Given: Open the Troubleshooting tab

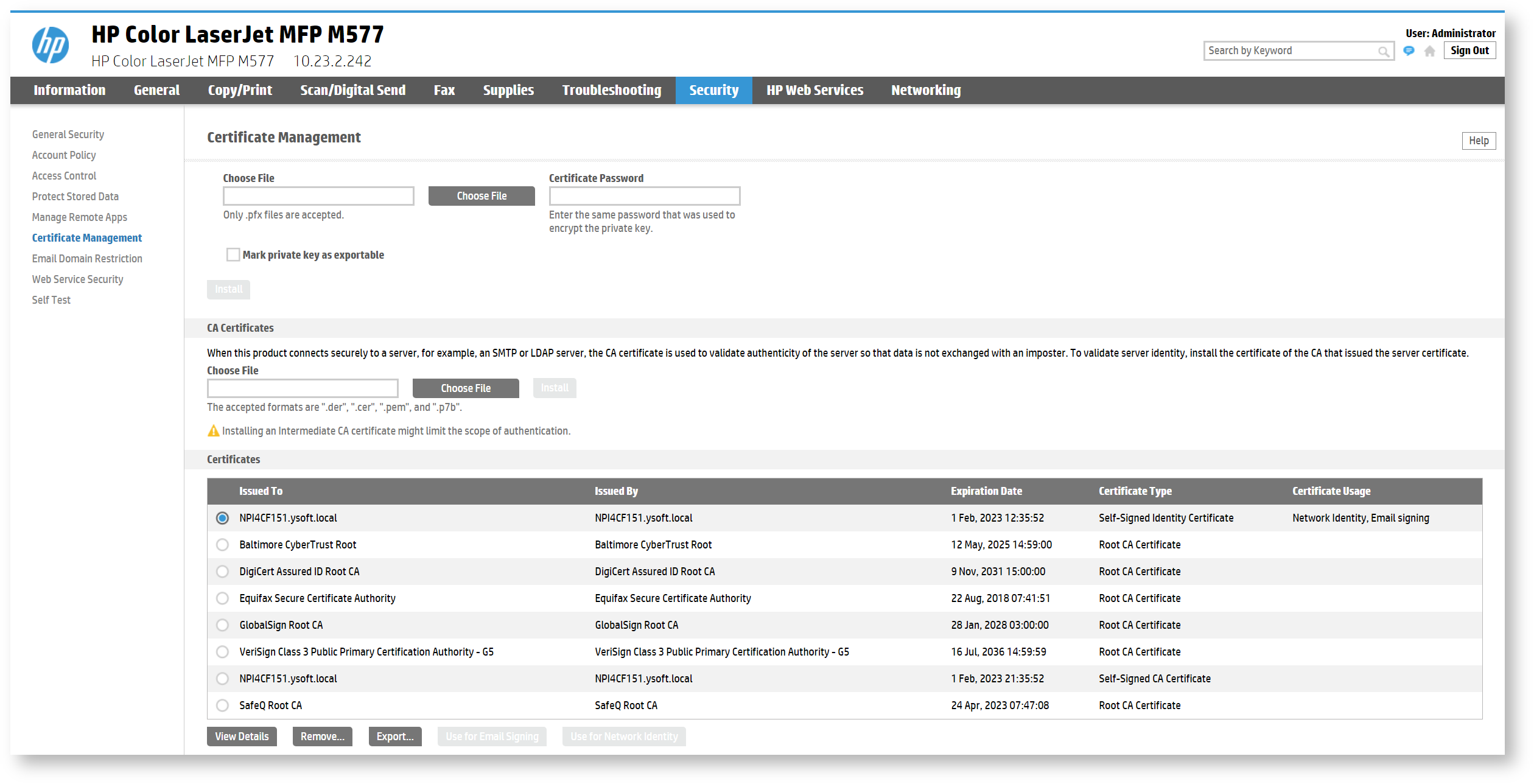Looking at the screenshot, I should click(612, 90).
